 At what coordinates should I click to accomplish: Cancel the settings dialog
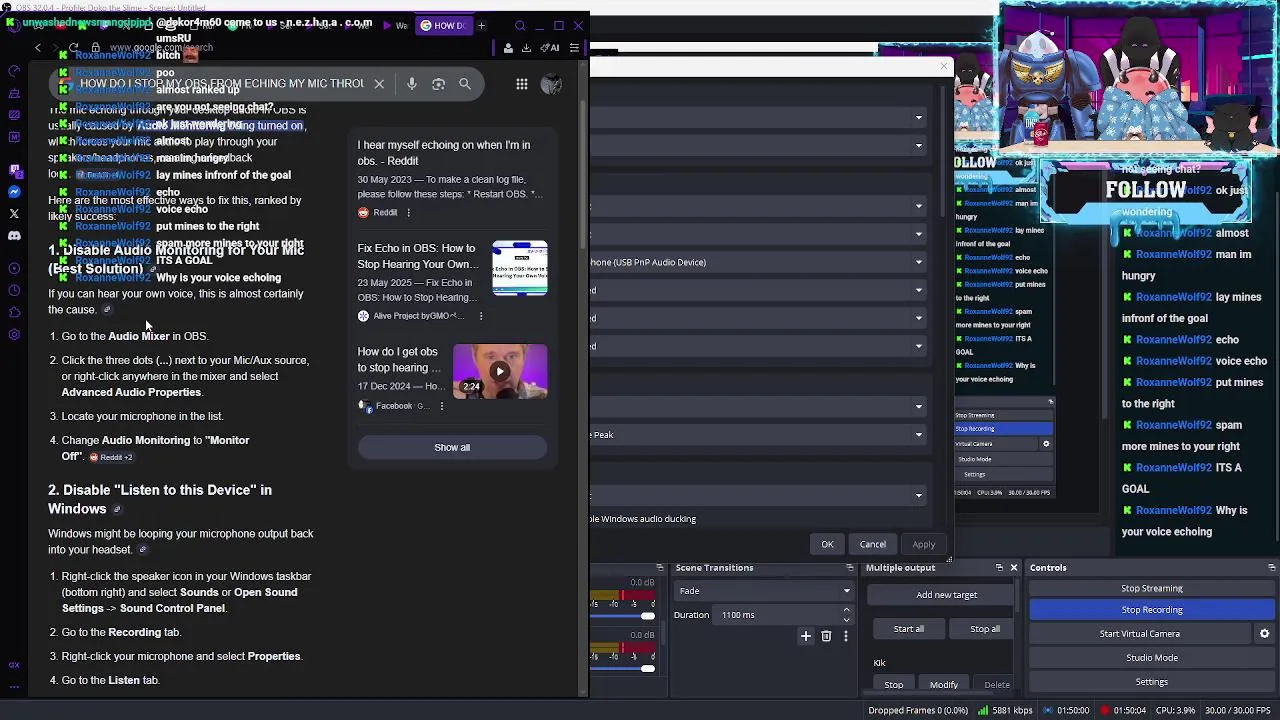[x=873, y=545]
